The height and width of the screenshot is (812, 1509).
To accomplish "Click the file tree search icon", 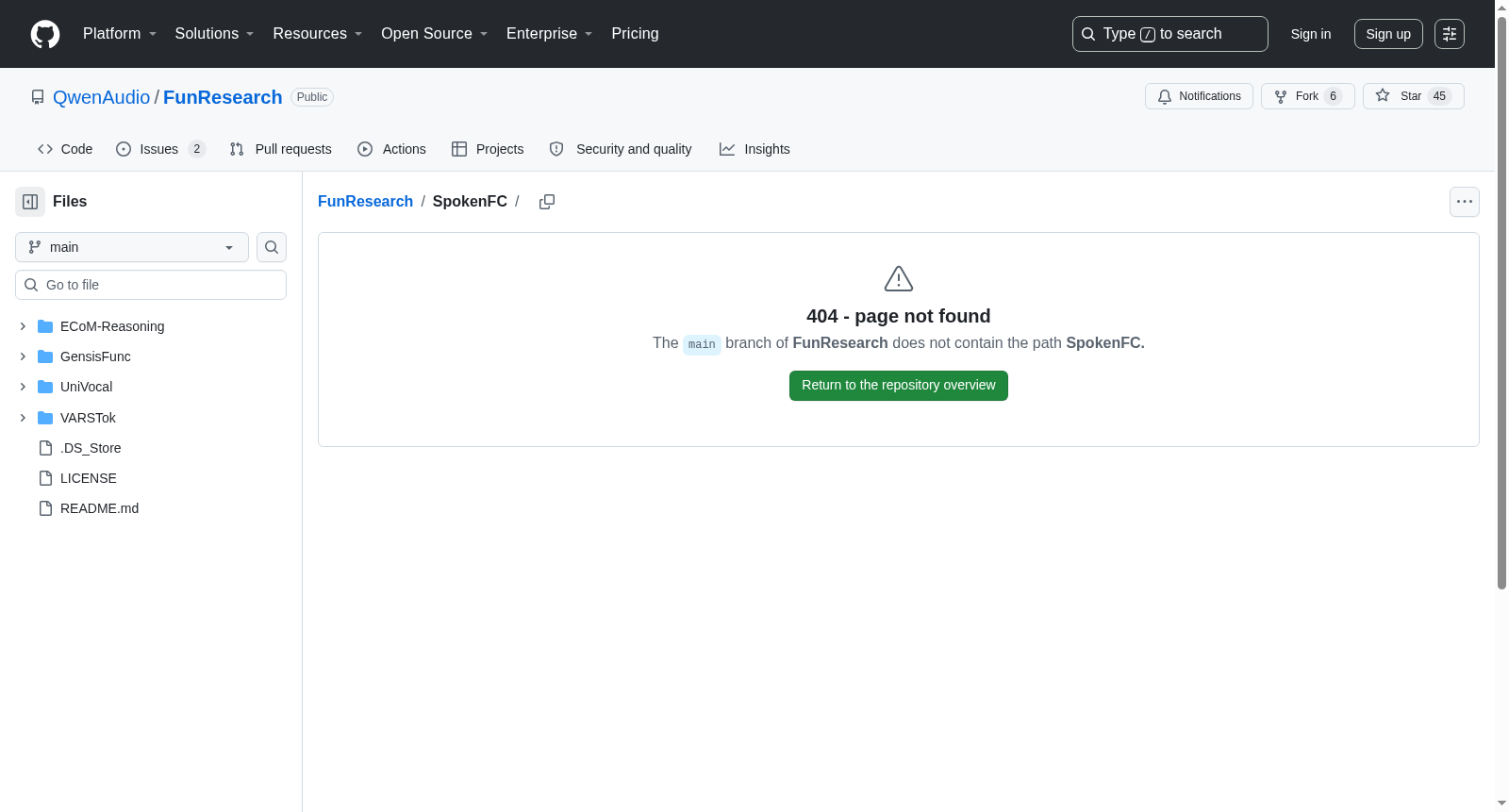I will (272, 247).
